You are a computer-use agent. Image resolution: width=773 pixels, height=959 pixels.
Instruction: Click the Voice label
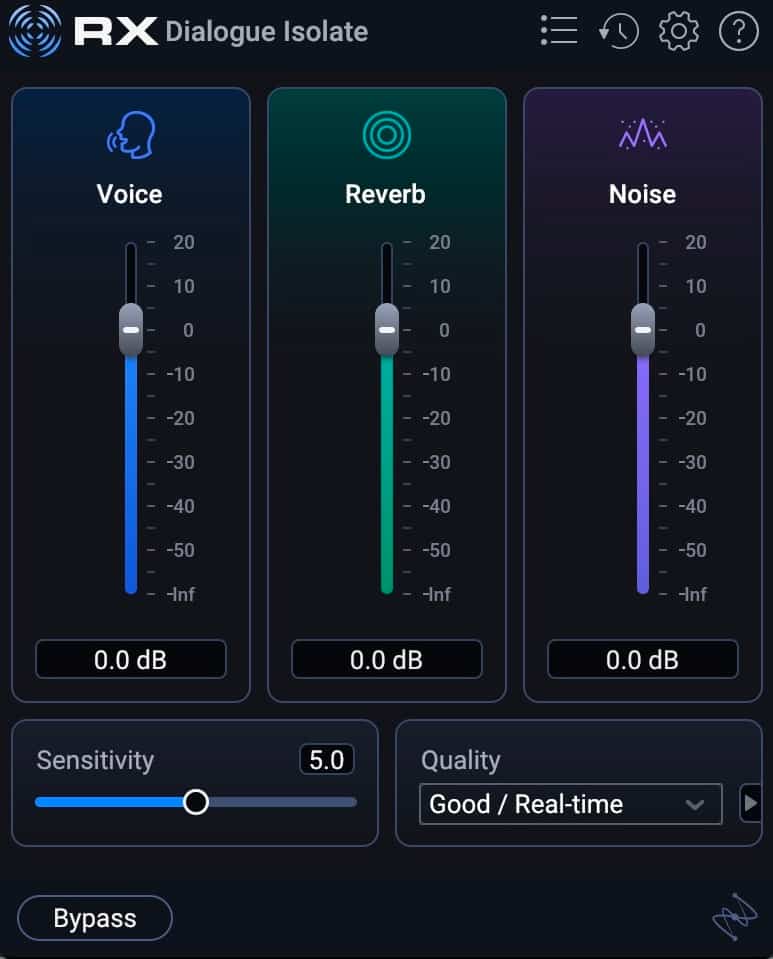(x=130, y=194)
